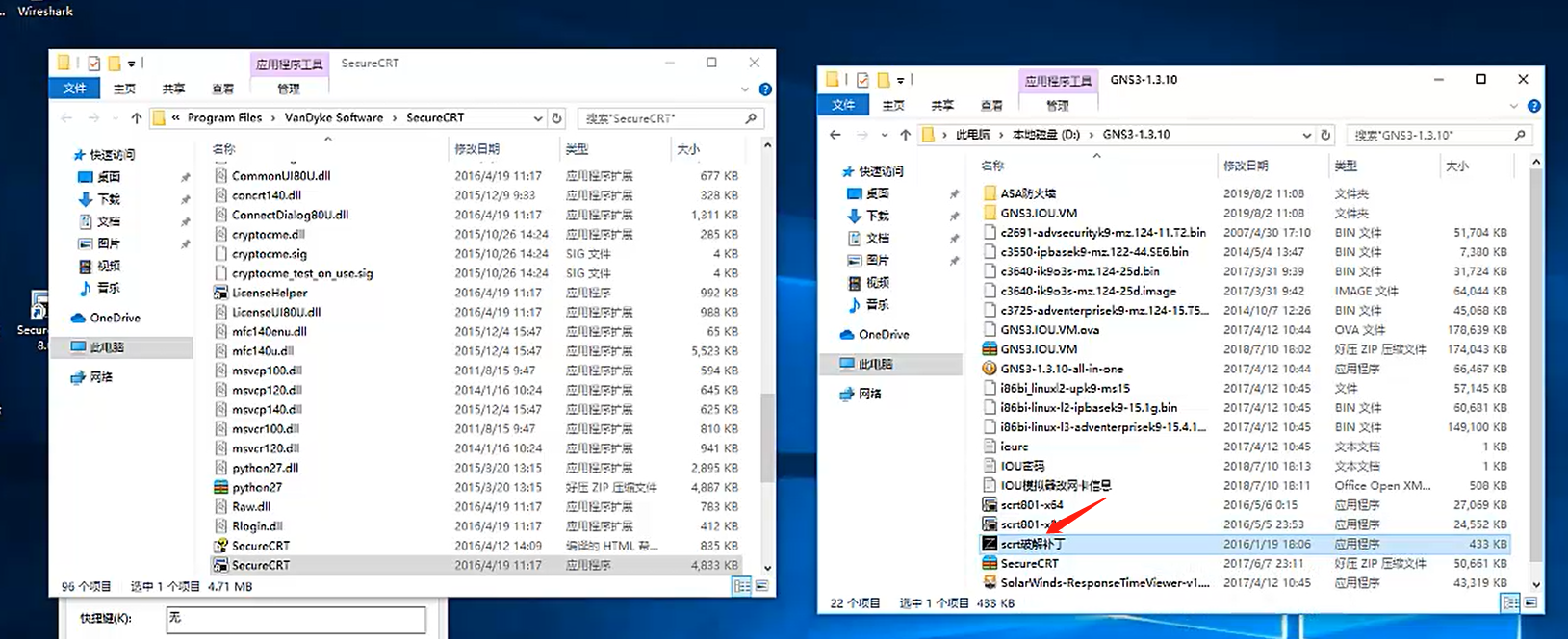Open 网络 in SecureCRT window sidebar
The image size is (1568, 639).
(x=100, y=377)
